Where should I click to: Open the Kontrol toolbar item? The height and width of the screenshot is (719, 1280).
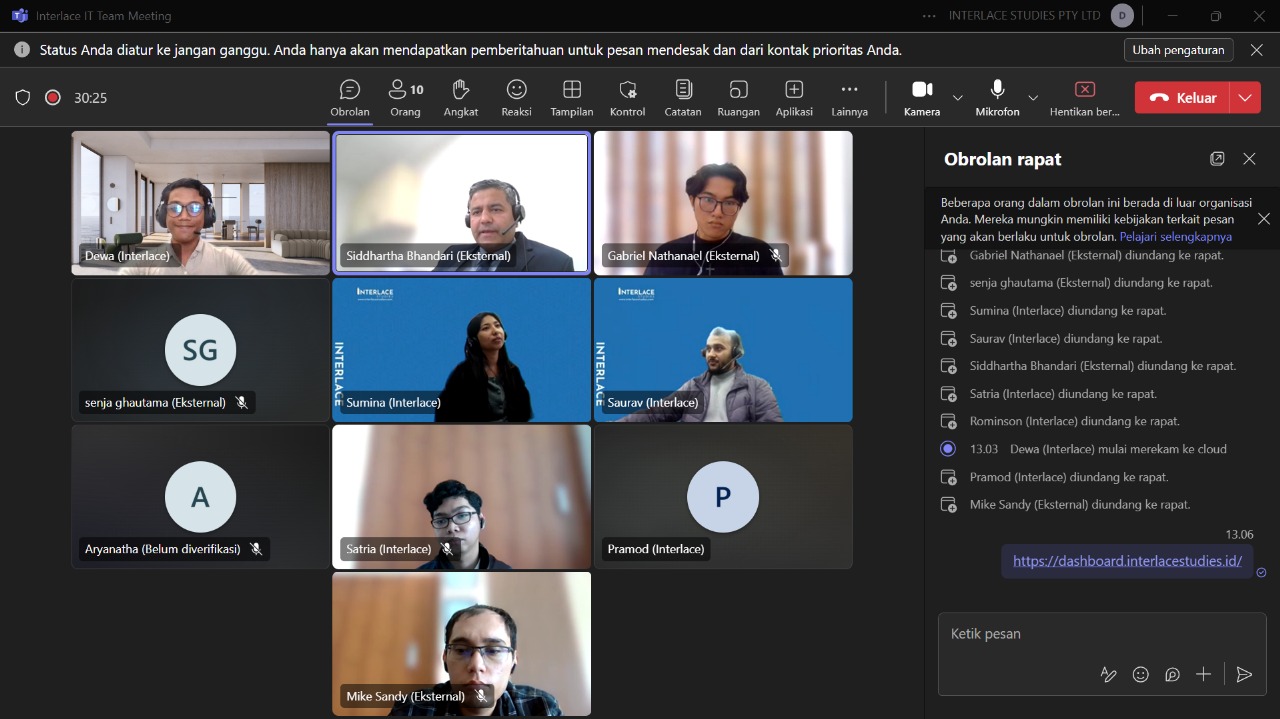click(x=627, y=98)
